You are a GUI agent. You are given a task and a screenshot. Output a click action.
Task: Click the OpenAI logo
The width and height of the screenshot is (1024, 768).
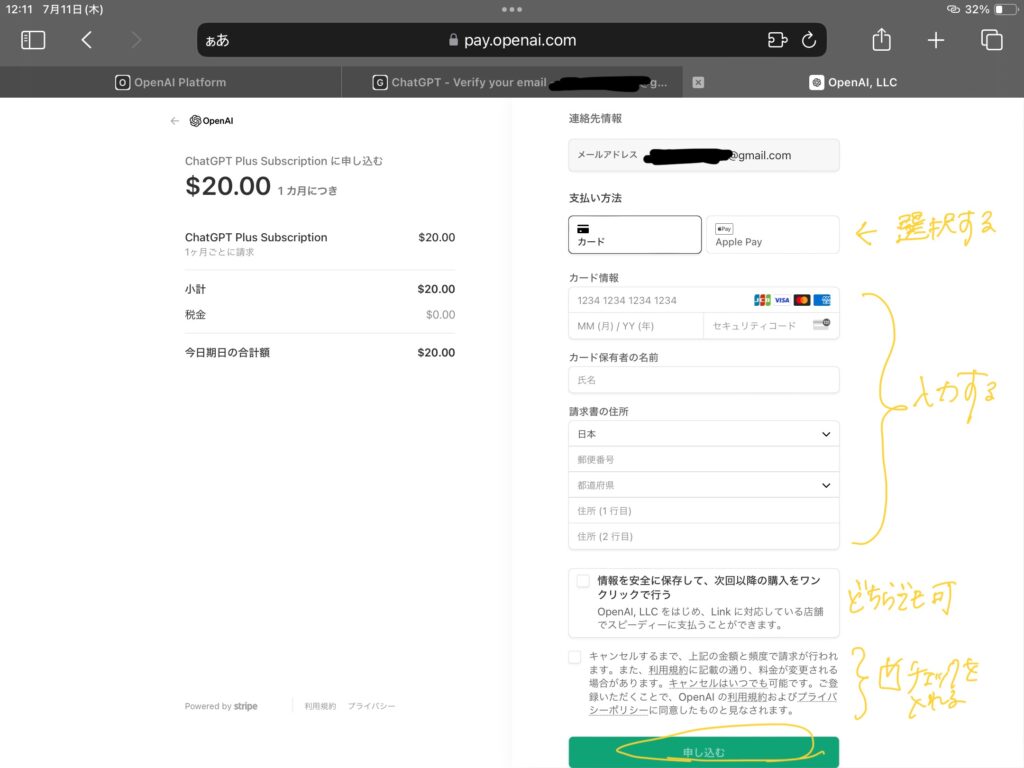(212, 121)
